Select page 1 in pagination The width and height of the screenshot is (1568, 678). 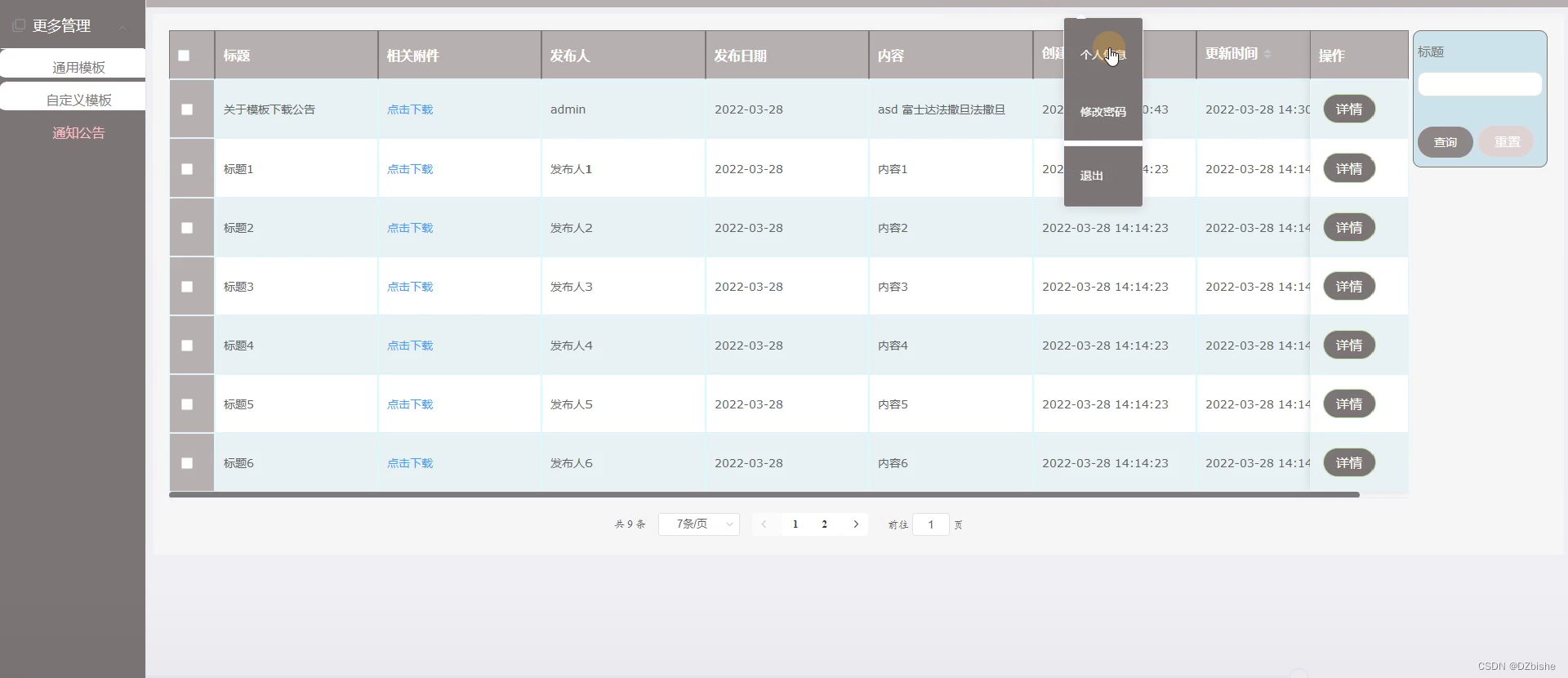tap(795, 524)
